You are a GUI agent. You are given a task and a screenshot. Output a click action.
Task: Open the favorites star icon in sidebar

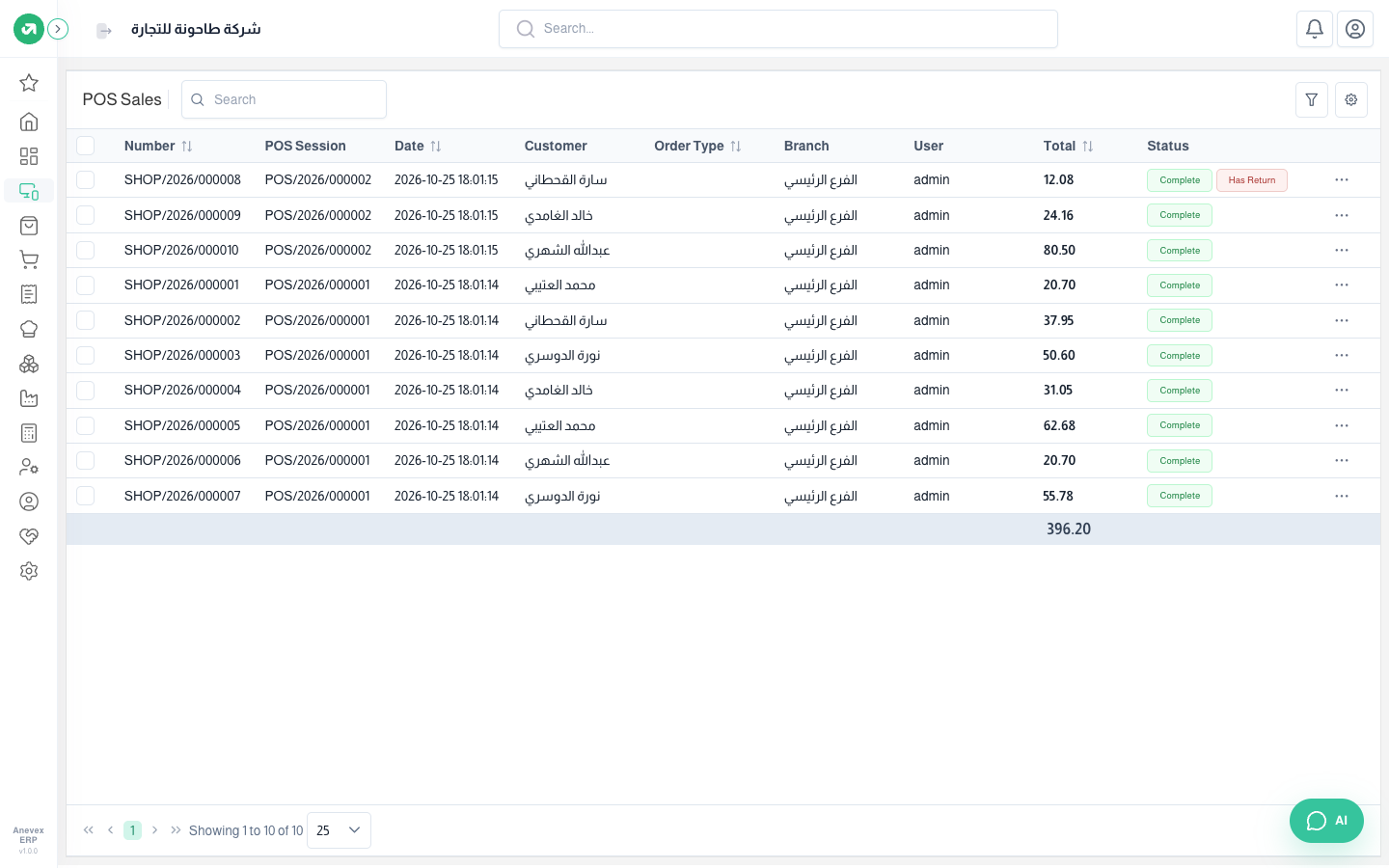pyautogui.click(x=29, y=83)
